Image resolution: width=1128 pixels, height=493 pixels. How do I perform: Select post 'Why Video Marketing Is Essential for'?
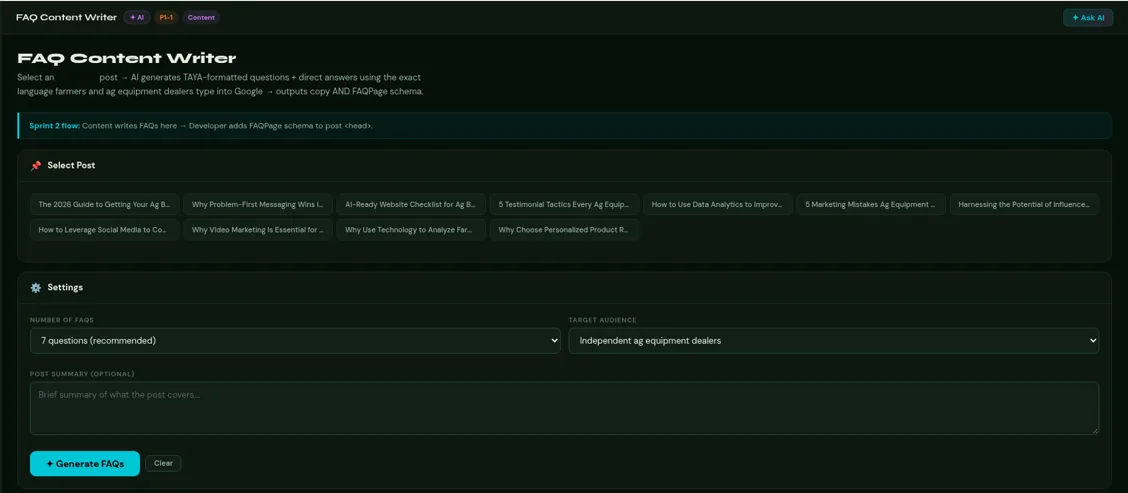coord(258,230)
